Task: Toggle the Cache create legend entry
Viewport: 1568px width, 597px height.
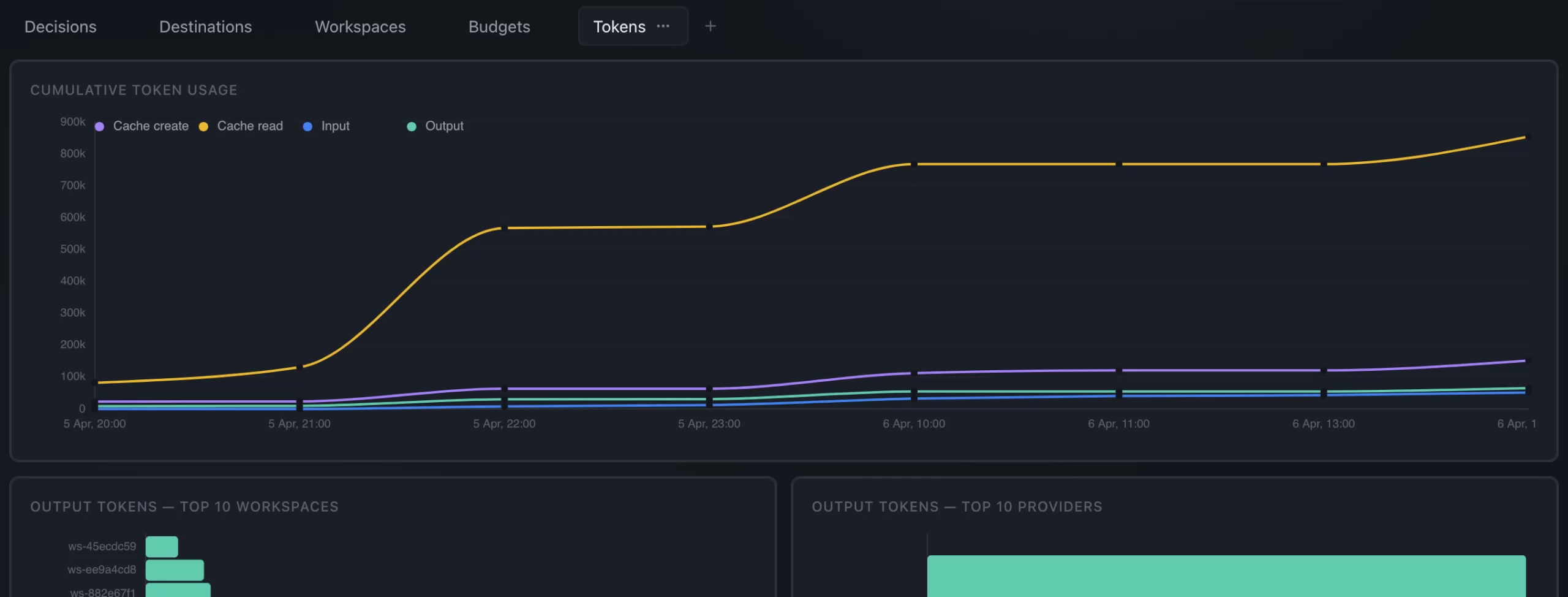Action: pyautogui.click(x=151, y=126)
